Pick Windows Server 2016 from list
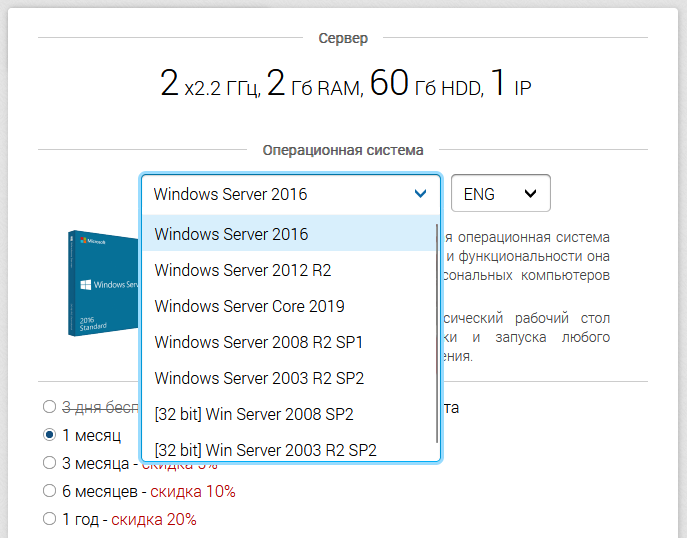The height and width of the screenshot is (538, 687). (x=289, y=234)
